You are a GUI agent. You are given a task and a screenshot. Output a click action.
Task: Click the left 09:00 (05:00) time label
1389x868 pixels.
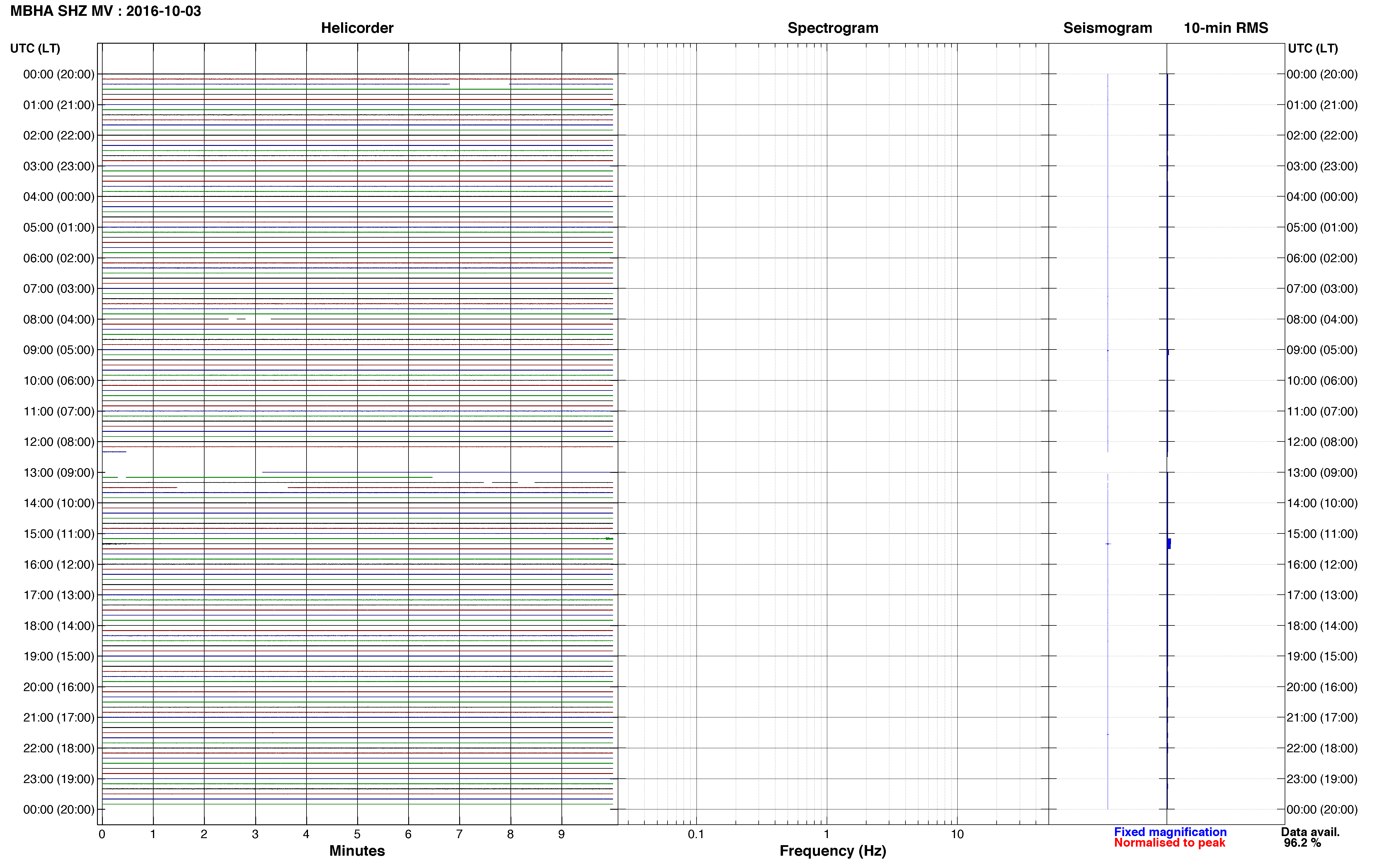(59, 350)
